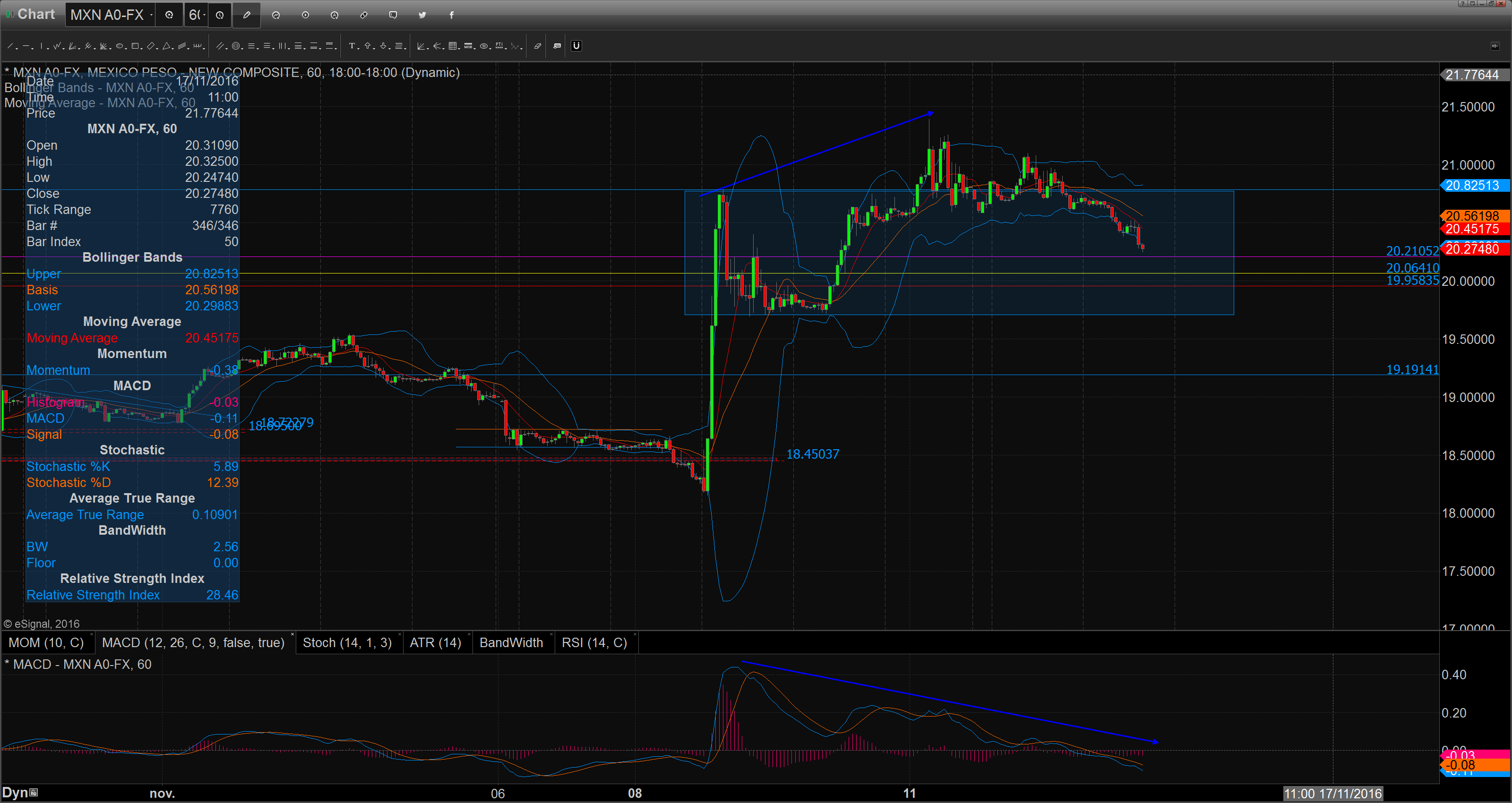This screenshot has height=803, width=1512.
Task: Select the Vertical Line drawing tool
Action: pyautogui.click(x=42, y=46)
